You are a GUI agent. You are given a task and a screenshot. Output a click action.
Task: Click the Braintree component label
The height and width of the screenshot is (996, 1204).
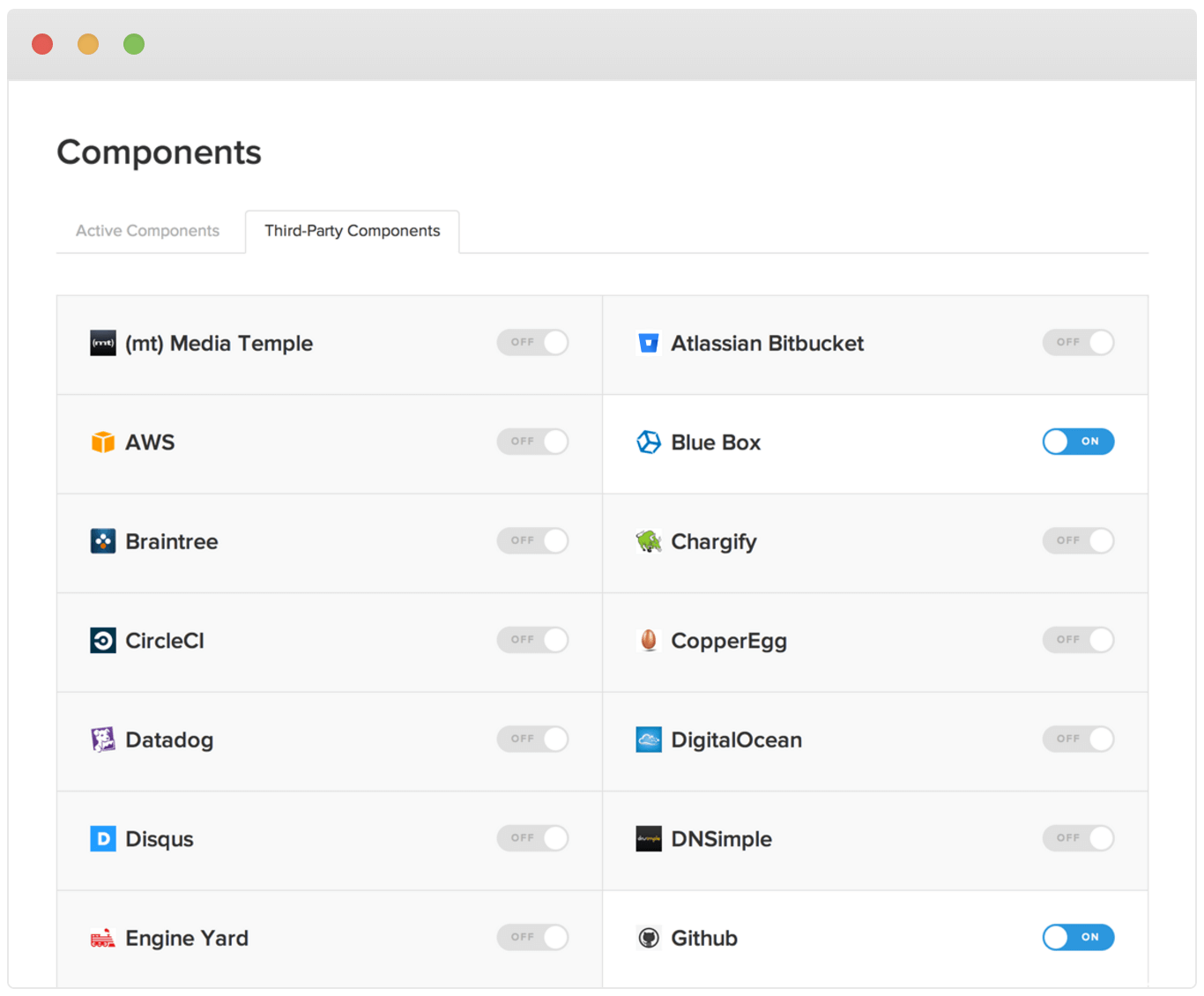tap(172, 542)
